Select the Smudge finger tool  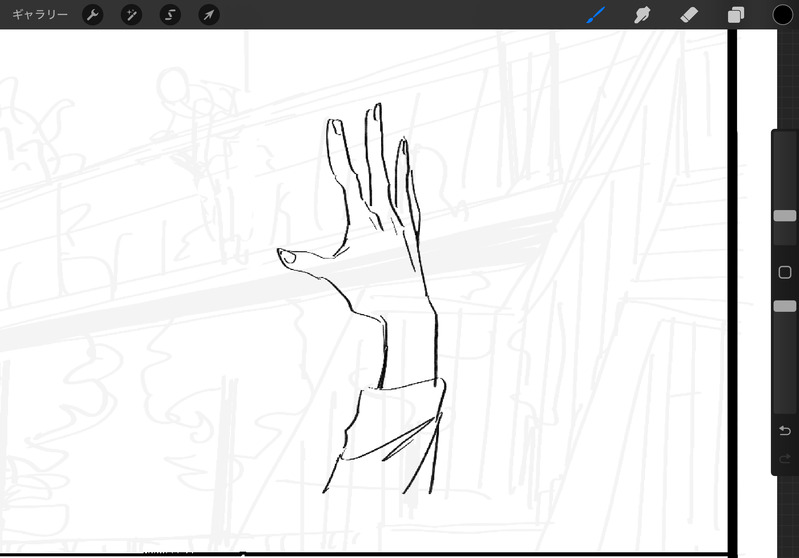642,15
